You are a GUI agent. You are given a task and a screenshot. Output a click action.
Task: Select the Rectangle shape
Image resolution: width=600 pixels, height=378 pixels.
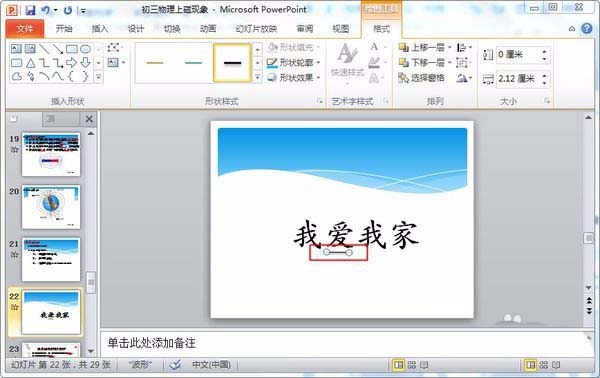tap(72, 49)
